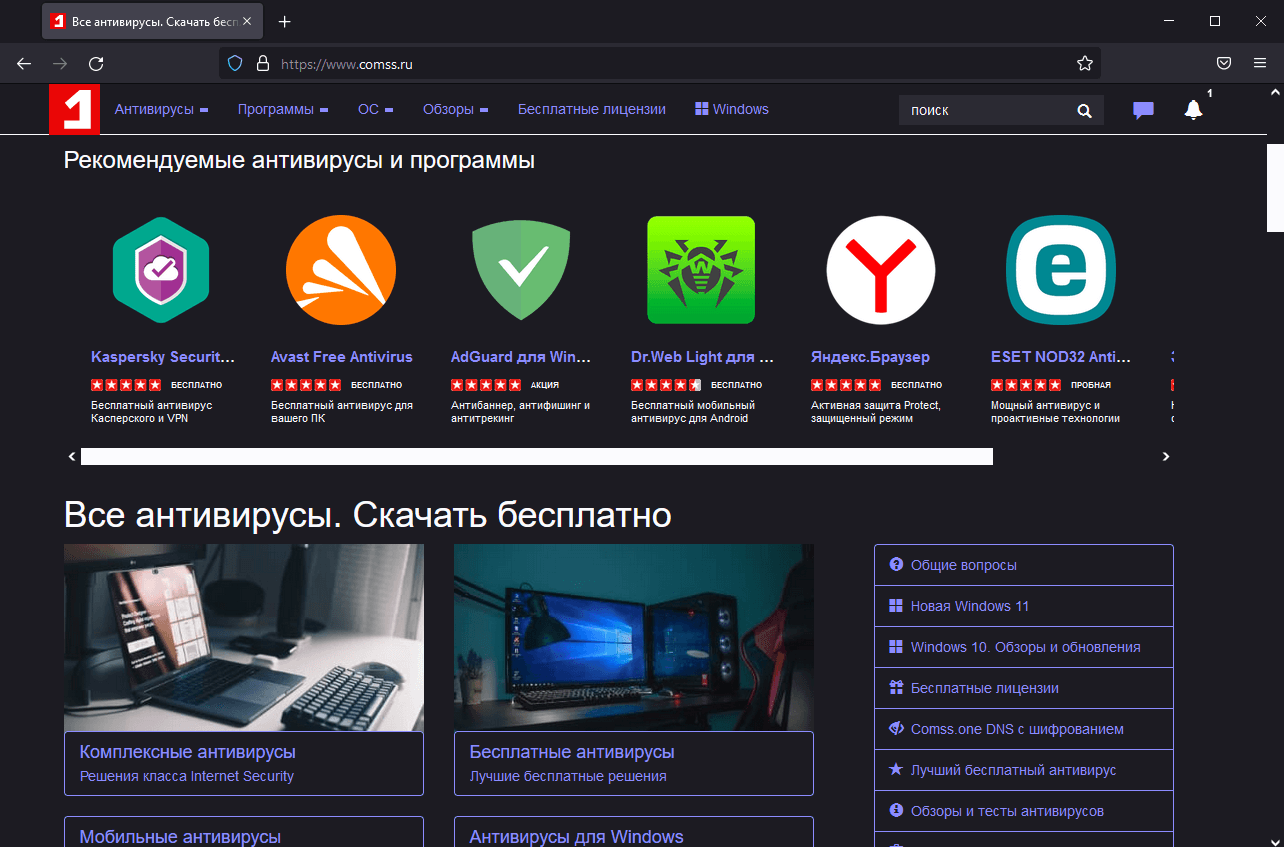Expand the Программы menu

pos(283,109)
